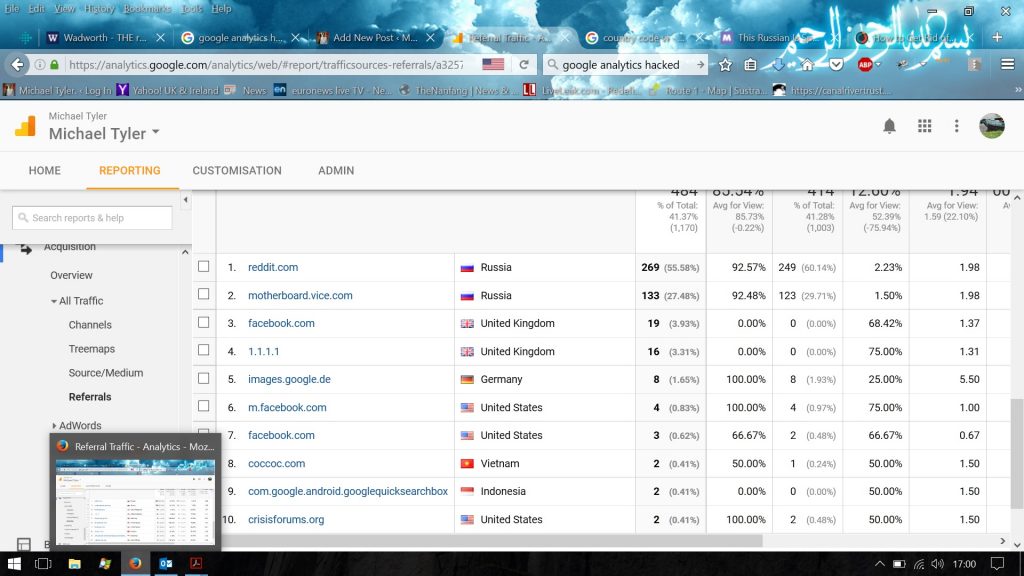Screen dimensions: 1024x576
Task: Click the downloads arrow icon
Action: 778,65
